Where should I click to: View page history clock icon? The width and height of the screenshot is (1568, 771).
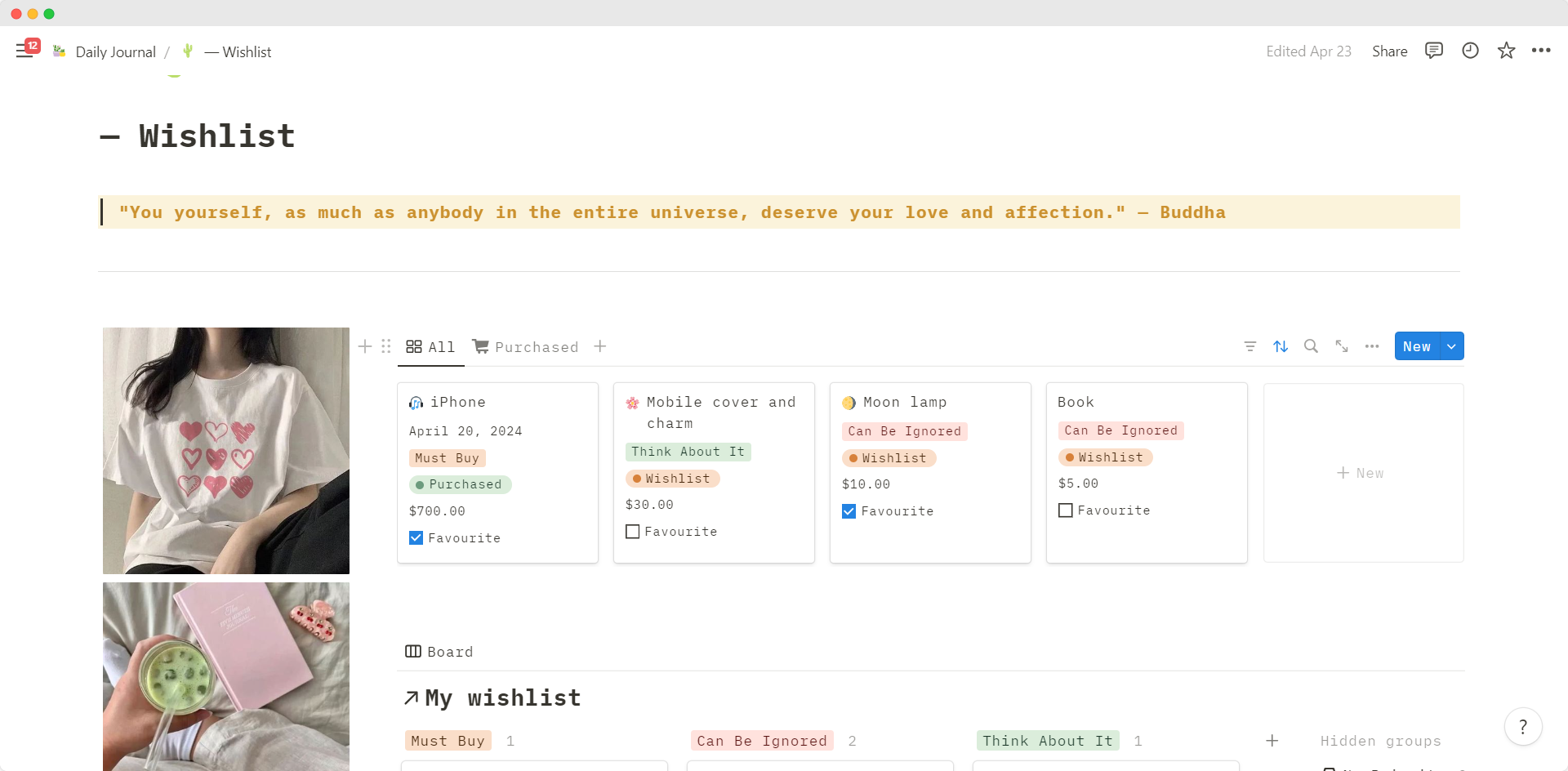click(x=1470, y=51)
